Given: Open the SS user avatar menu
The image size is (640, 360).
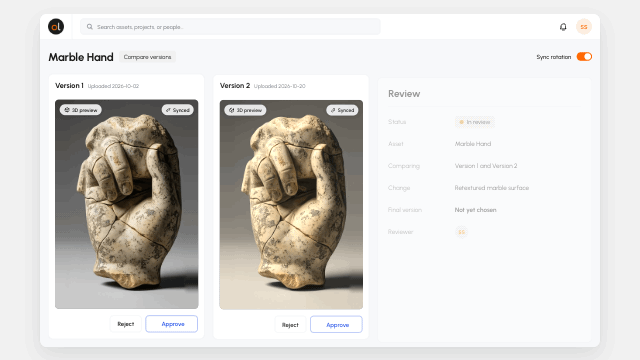Looking at the screenshot, I should point(584,27).
